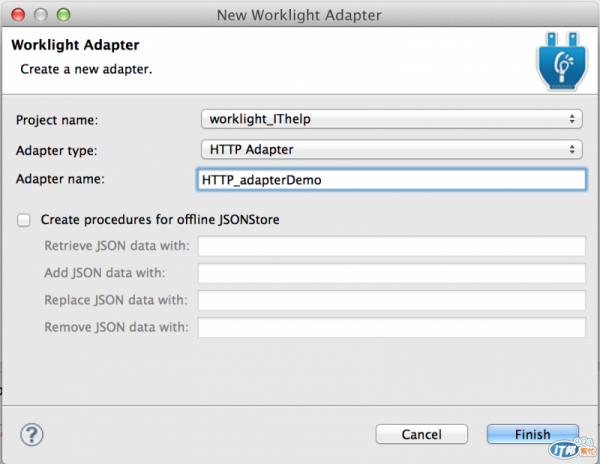This screenshot has width=600, height=464.
Task: Click the 'Add JSON data with:' label
Action: 105,273
